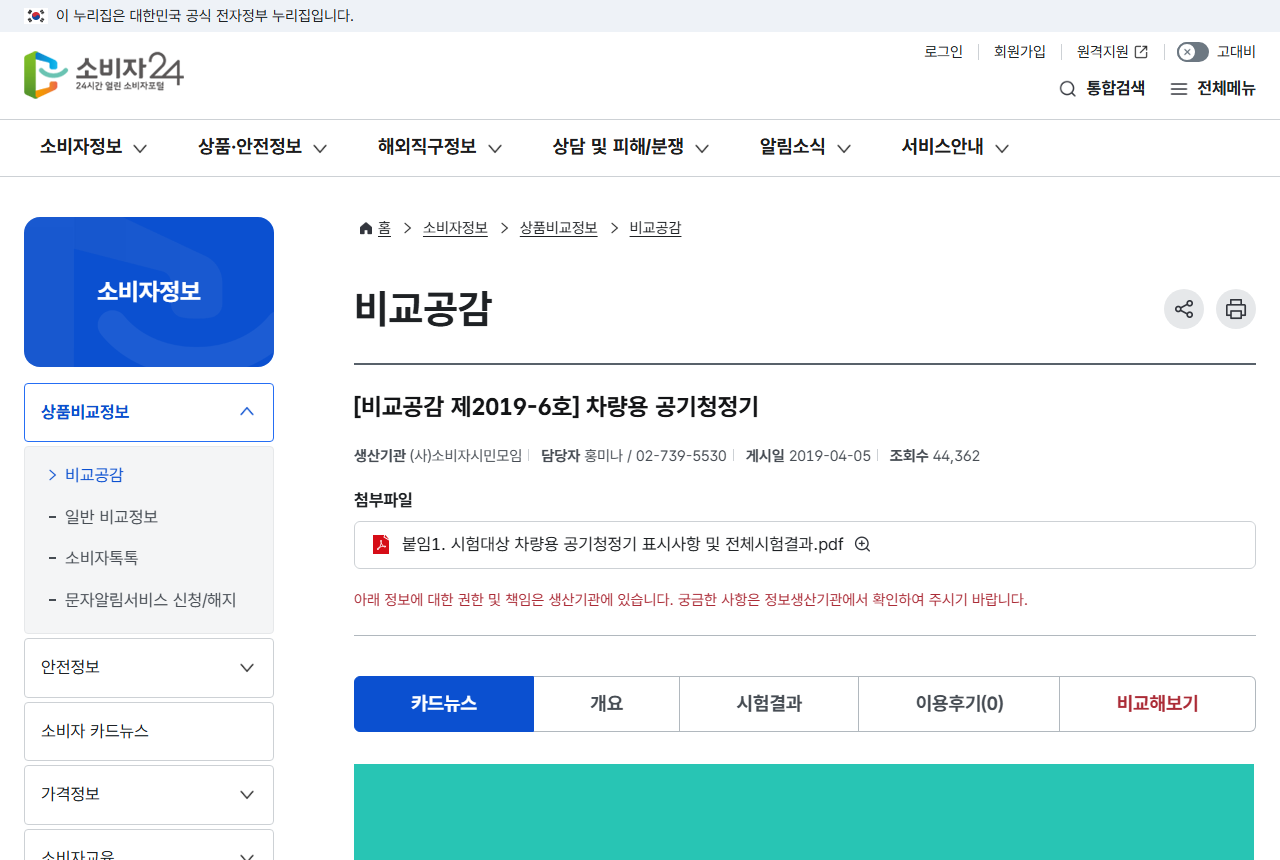Click the magnifier search icon
The width and height of the screenshot is (1280, 860).
tap(1068, 89)
